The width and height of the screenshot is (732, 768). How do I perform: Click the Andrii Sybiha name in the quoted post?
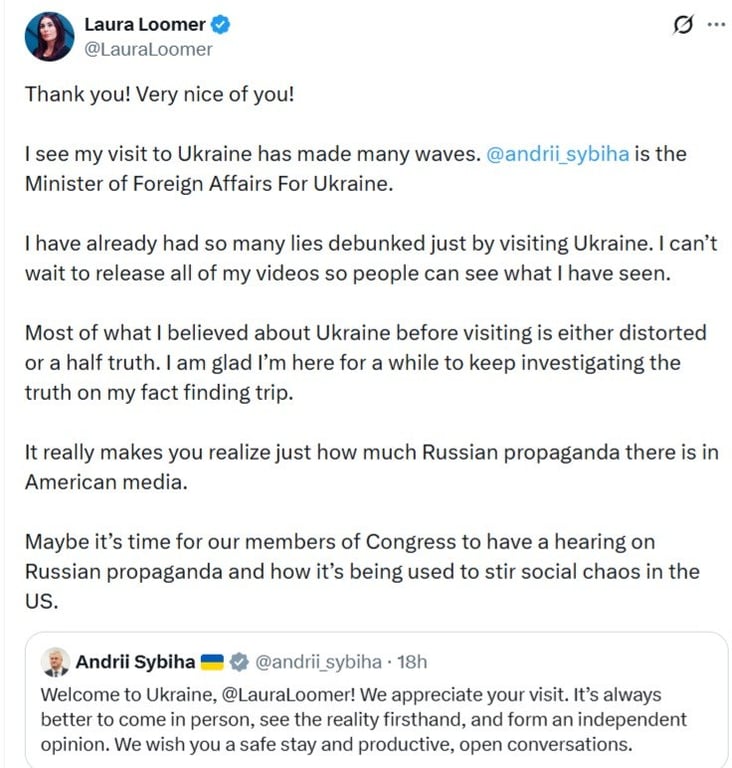135,662
